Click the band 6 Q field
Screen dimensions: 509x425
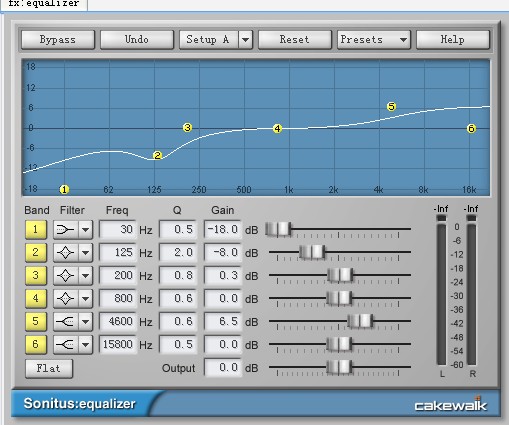point(178,344)
